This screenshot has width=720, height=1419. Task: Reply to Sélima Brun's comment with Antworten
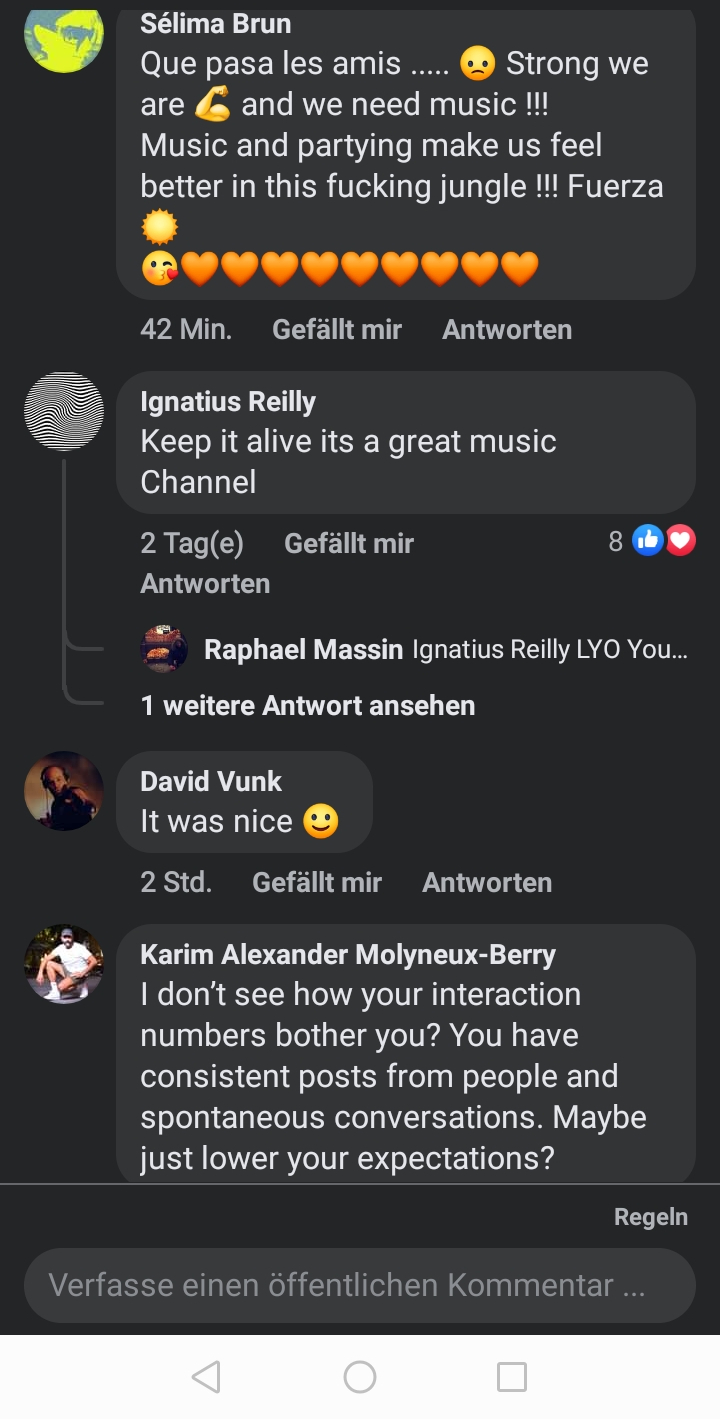[507, 329]
